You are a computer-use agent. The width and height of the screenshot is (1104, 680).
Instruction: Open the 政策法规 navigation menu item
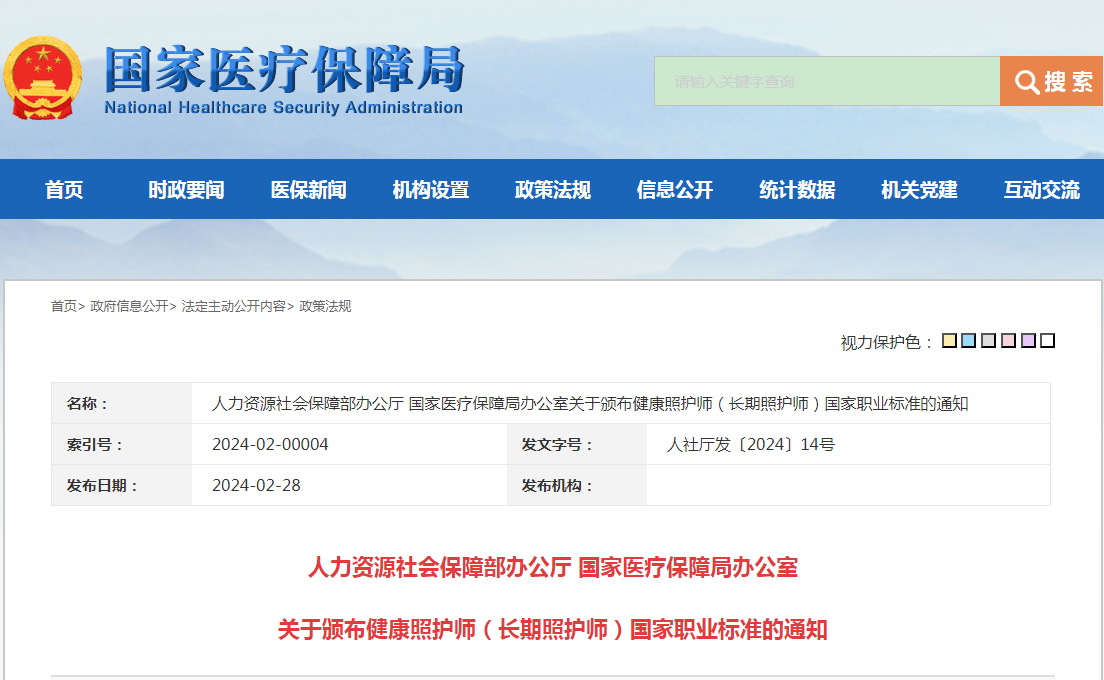point(553,189)
